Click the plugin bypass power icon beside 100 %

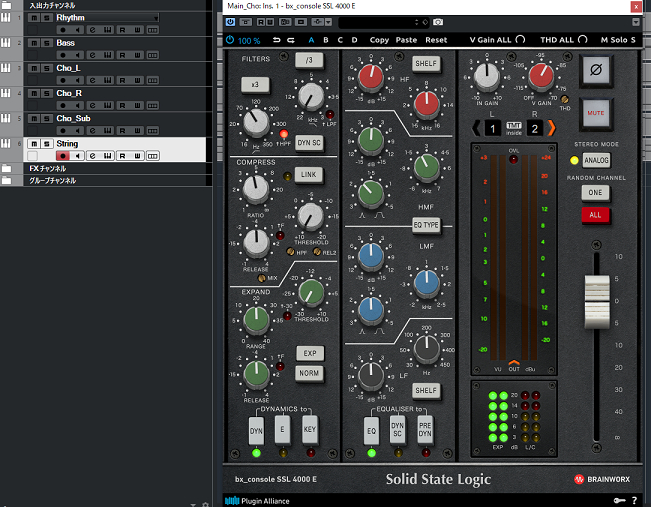(x=230, y=40)
